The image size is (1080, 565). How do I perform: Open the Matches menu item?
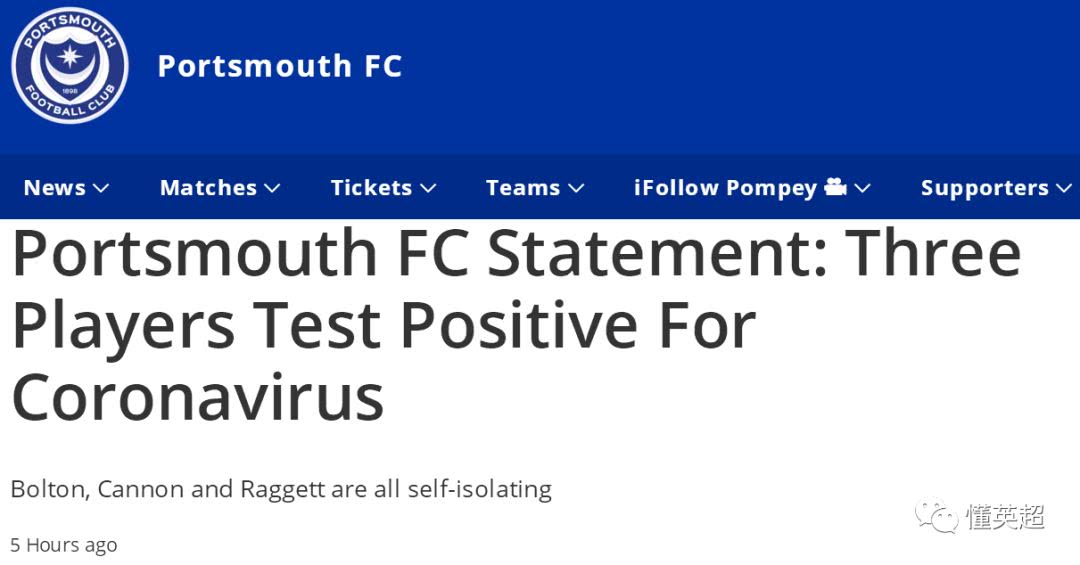tap(209, 187)
